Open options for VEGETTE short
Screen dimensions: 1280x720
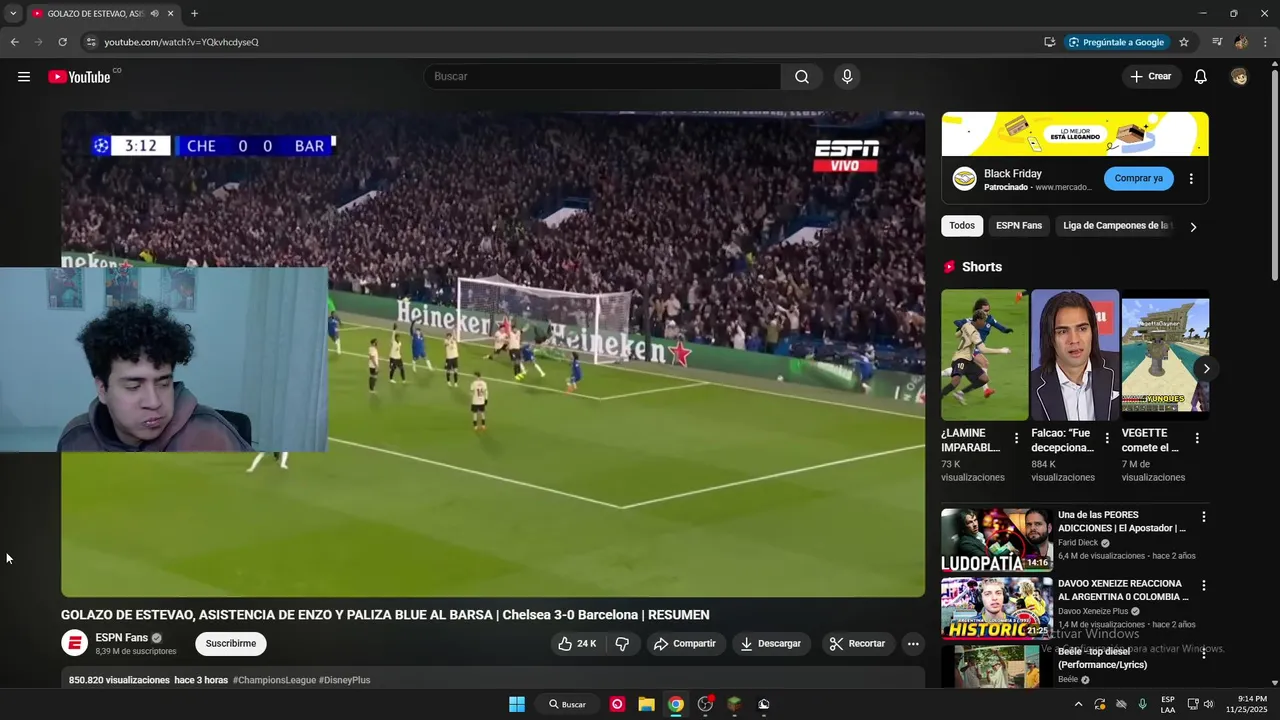click(x=1197, y=438)
